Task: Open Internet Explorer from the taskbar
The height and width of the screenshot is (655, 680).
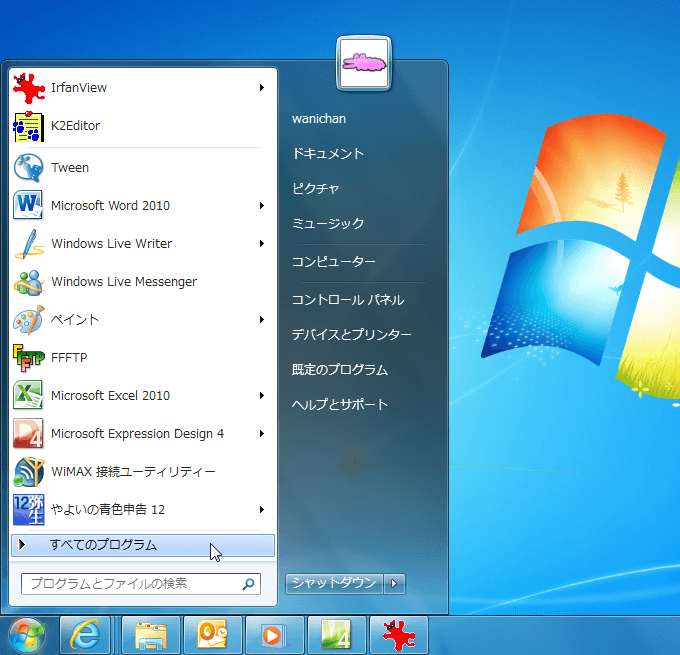Action: click(x=85, y=635)
